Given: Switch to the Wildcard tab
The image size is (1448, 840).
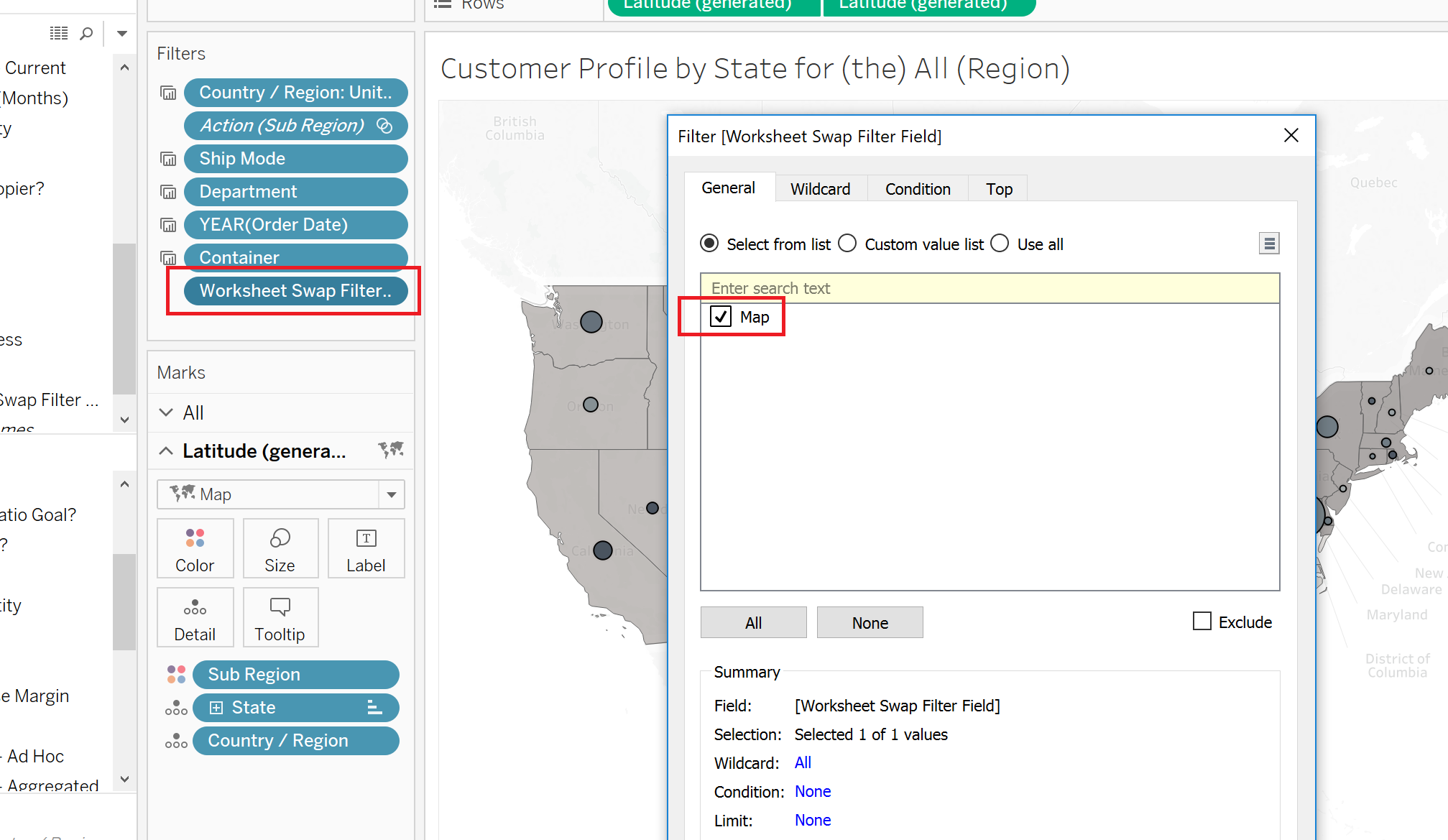Looking at the screenshot, I should [821, 189].
